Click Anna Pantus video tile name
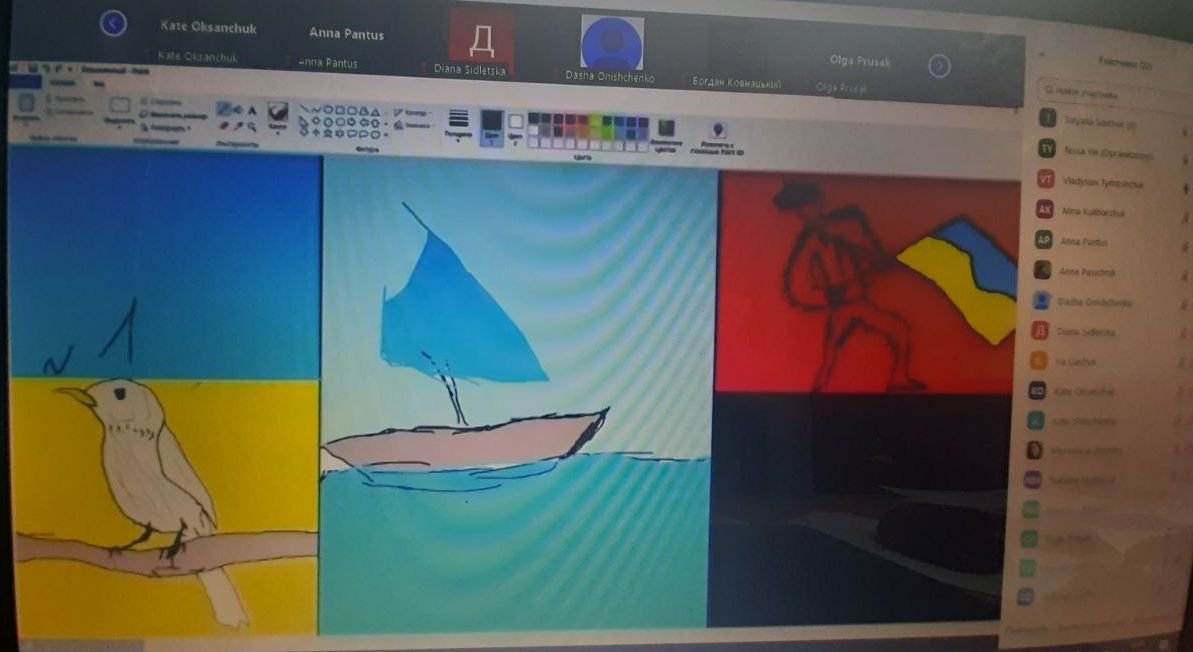The width and height of the screenshot is (1193, 652). tap(346, 33)
